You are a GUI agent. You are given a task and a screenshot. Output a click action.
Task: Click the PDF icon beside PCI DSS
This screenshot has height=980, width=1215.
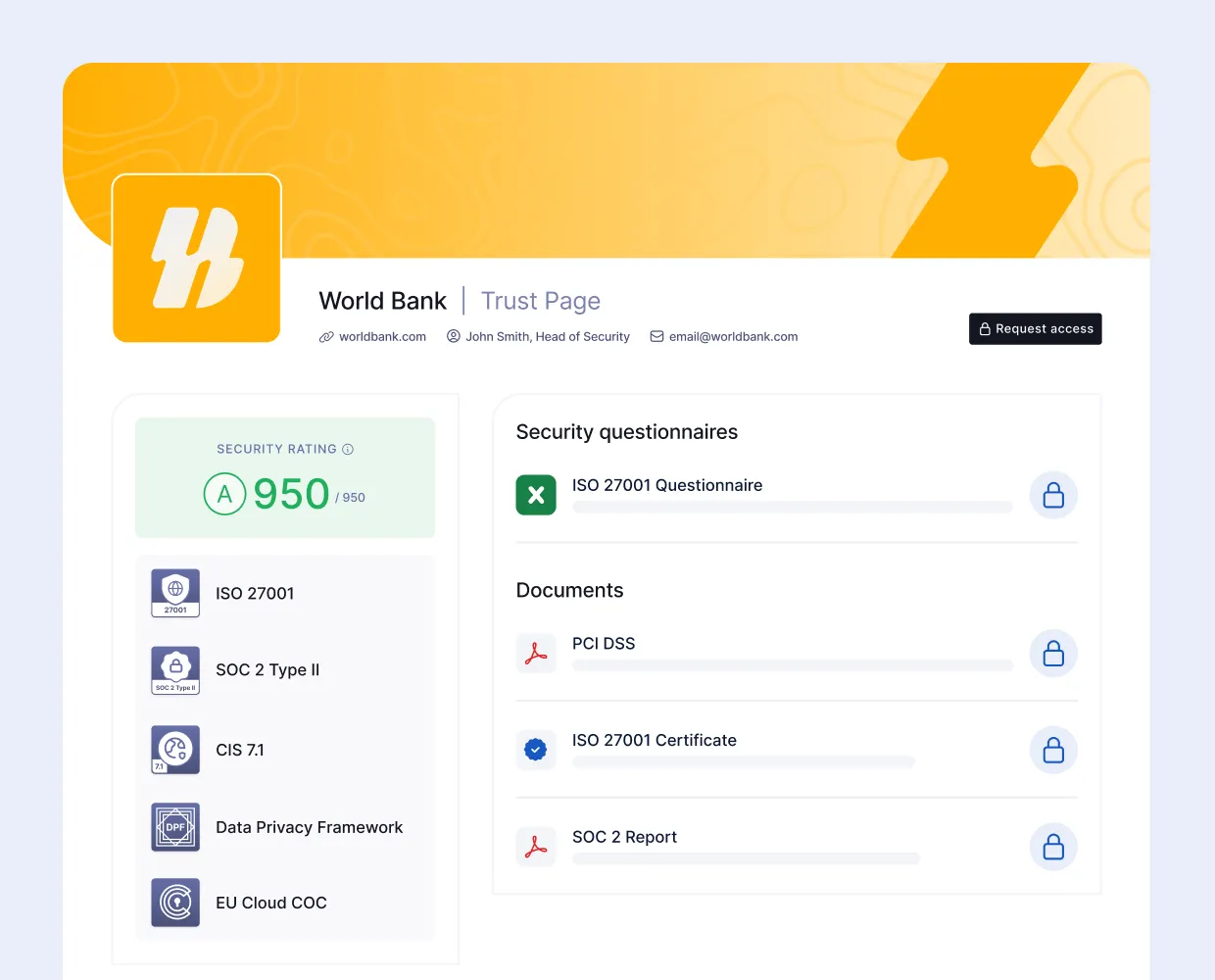(x=536, y=653)
